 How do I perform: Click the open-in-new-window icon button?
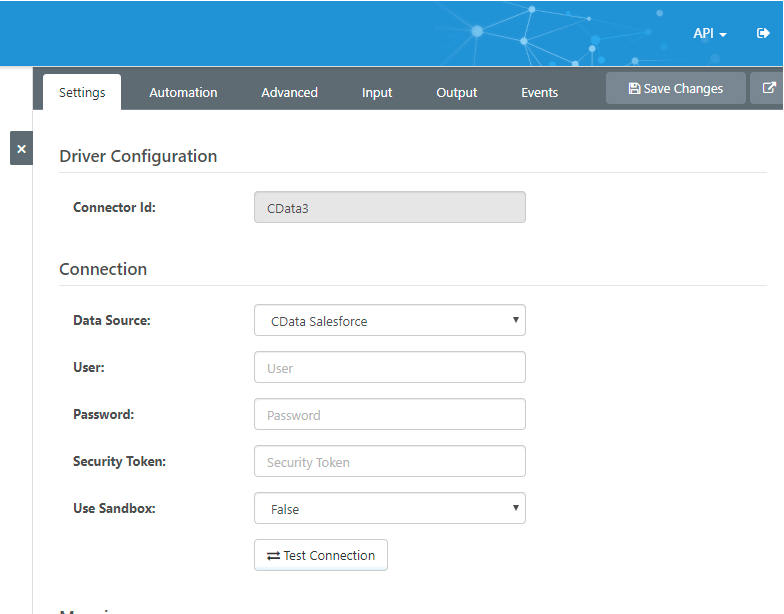769,88
